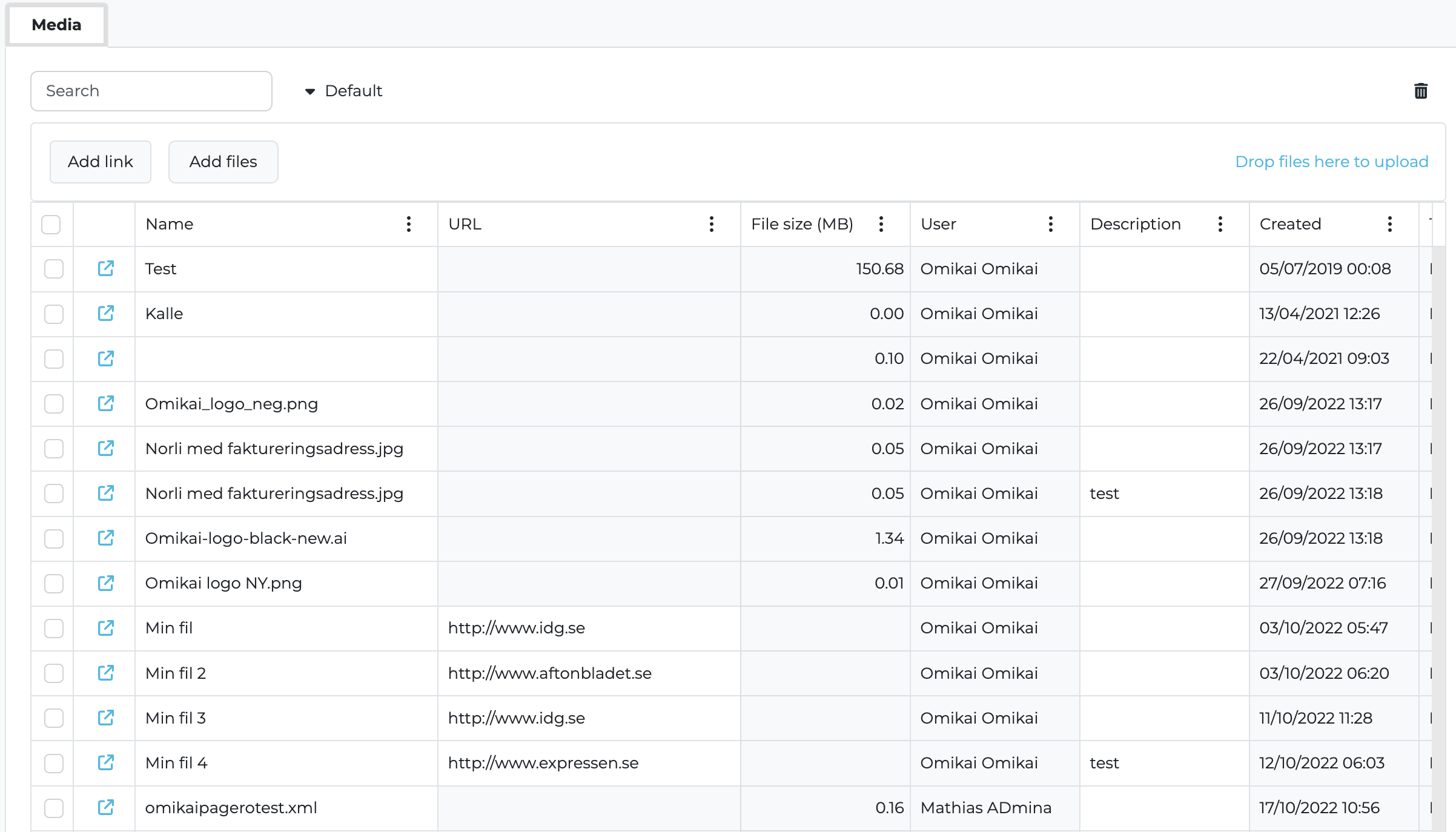Image resolution: width=1456 pixels, height=832 pixels.
Task: Open link icon for Kalle row
Action: (x=106, y=313)
